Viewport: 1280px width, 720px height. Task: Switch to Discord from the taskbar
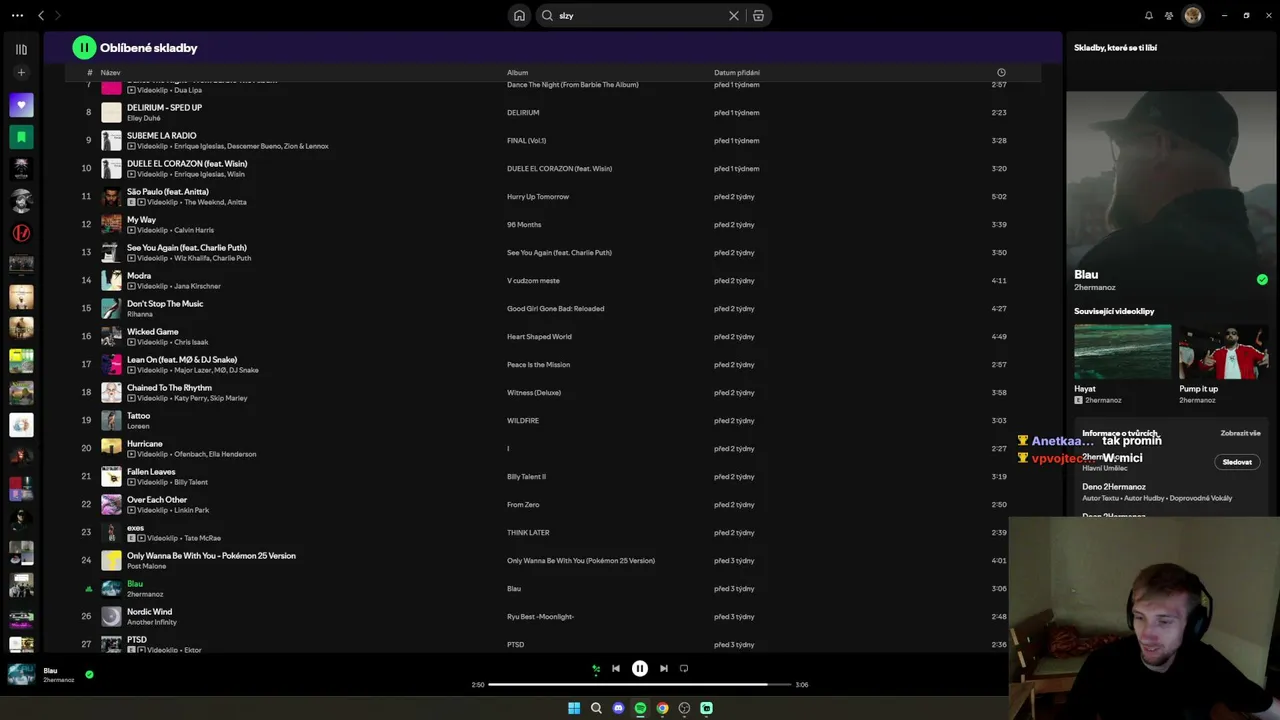[618, 708]
